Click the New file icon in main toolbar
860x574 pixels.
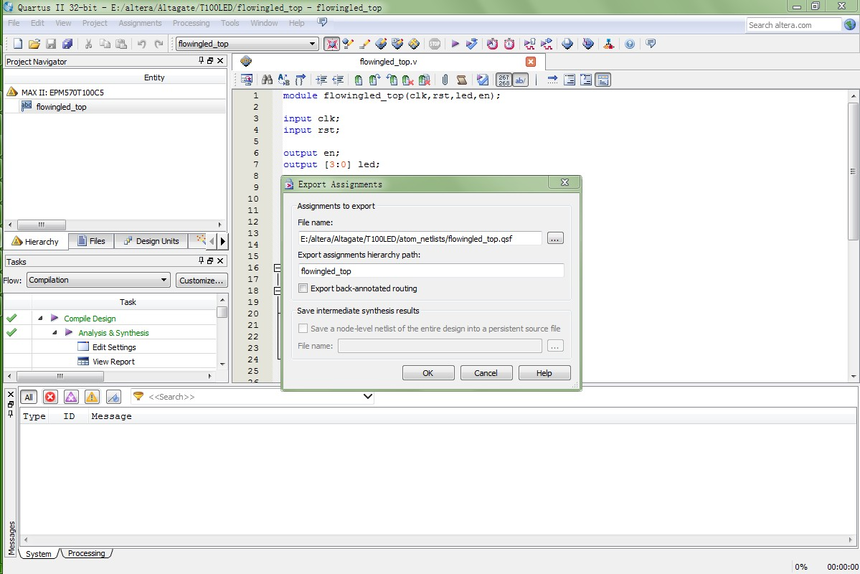tap(18, 44)
